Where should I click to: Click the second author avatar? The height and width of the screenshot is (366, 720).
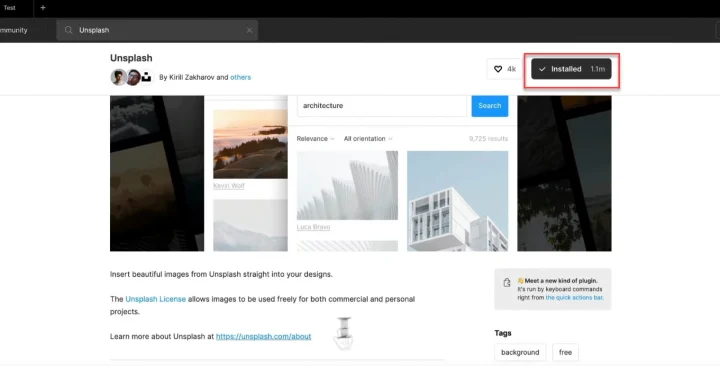(x=133, y=77)
